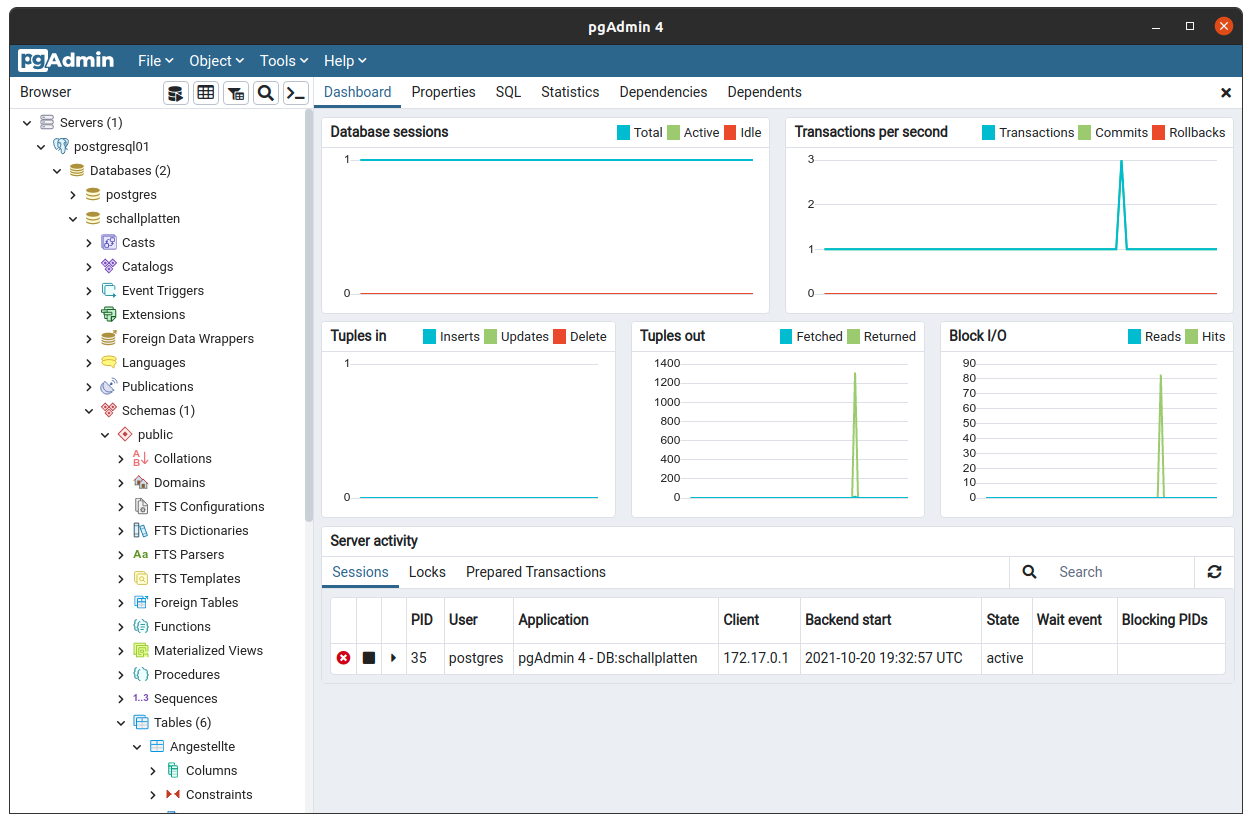Focus the Server activity Search field

click(1121, 572)
